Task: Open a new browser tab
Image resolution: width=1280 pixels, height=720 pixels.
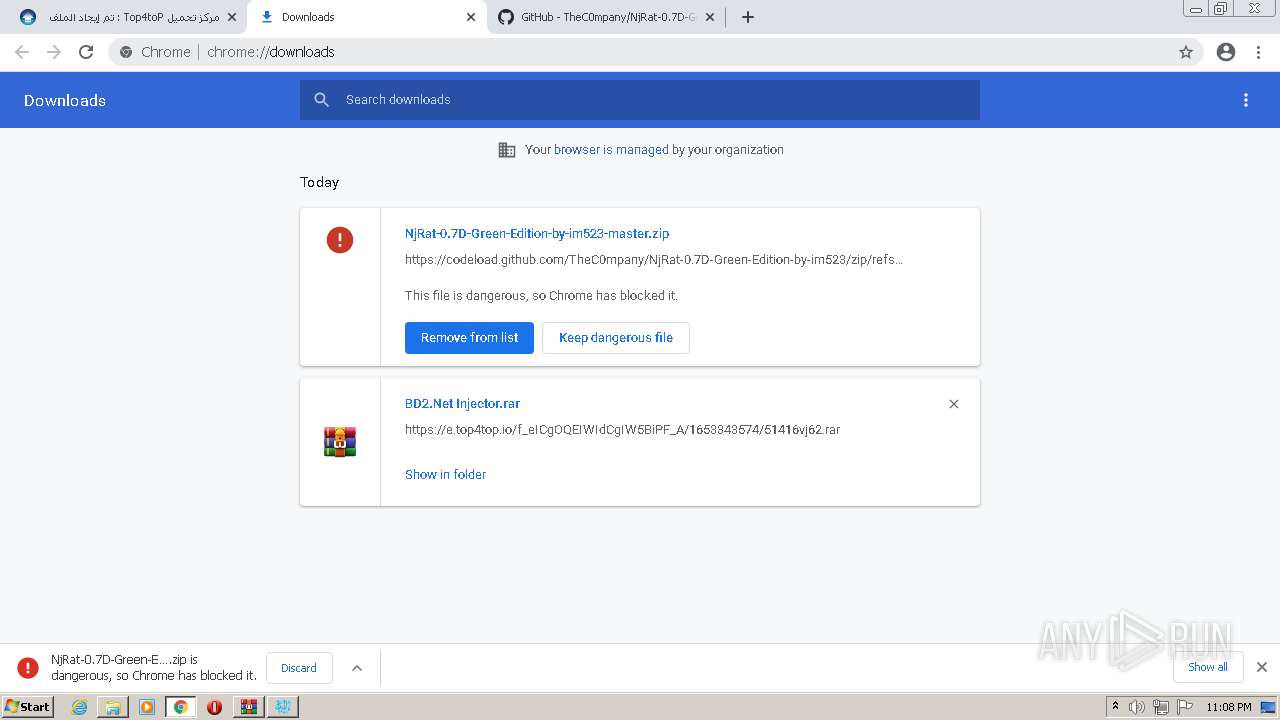Action: [x=748, y=17]
